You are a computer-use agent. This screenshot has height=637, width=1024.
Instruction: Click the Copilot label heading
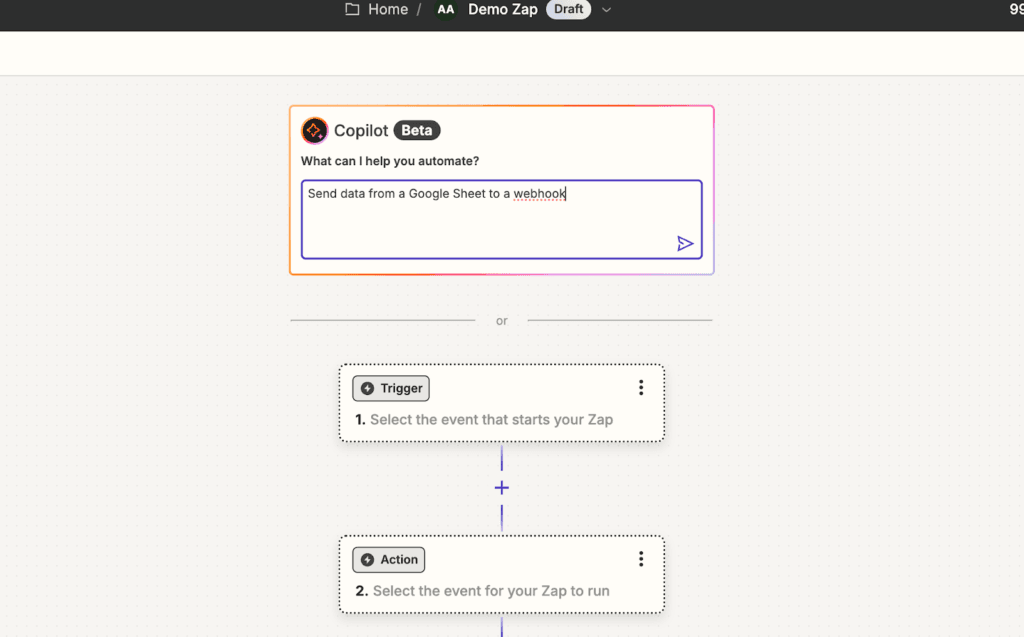point(362,130)
